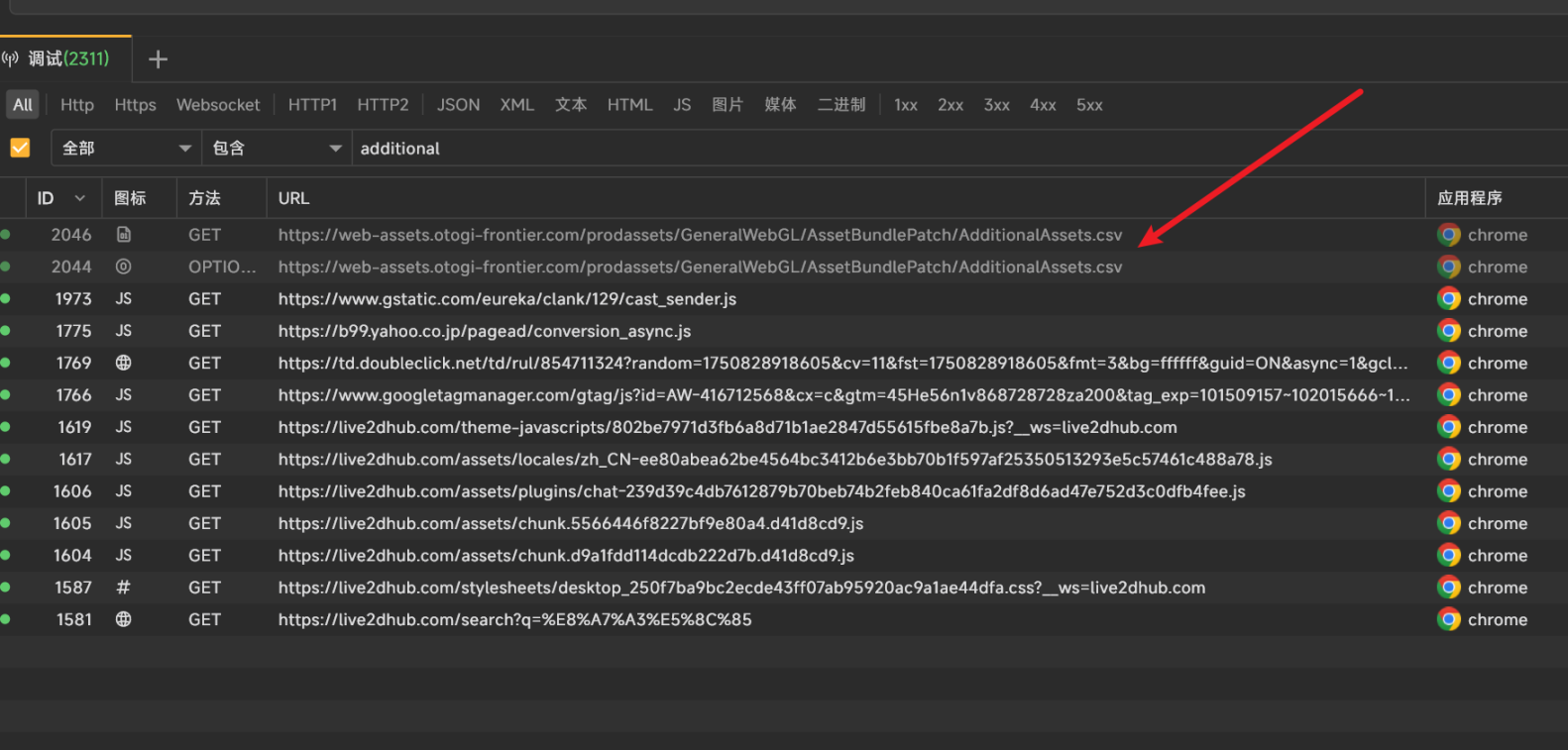Click the Chrome icon in row 1581

point(1449,619)
